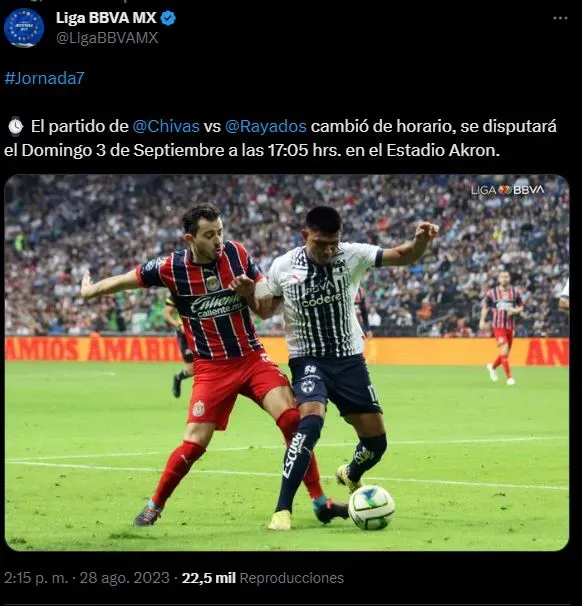Open the @Rayados mention link

click(x=265, y=126)
